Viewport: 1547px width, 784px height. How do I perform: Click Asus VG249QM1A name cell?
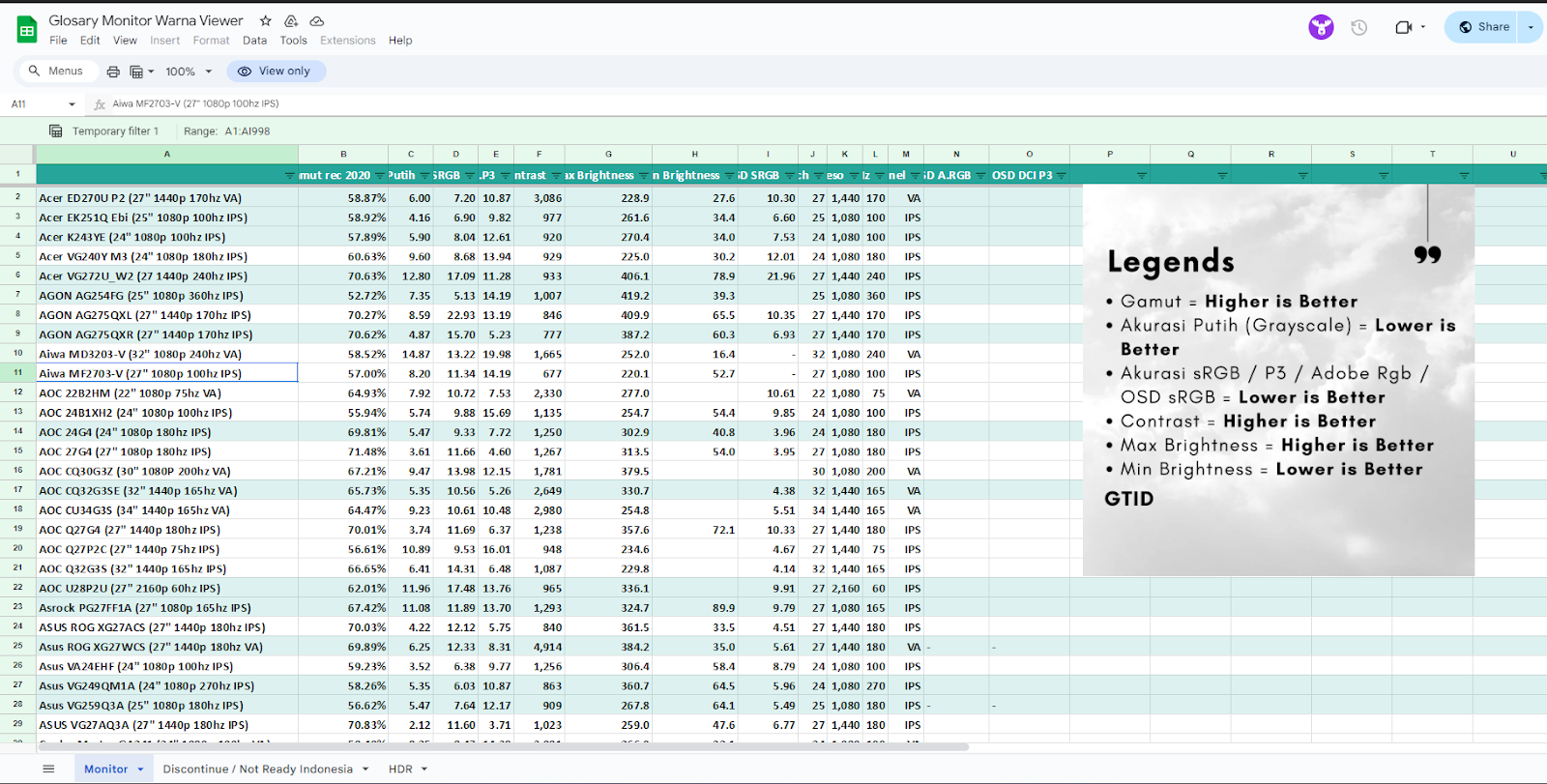[166, 685]
